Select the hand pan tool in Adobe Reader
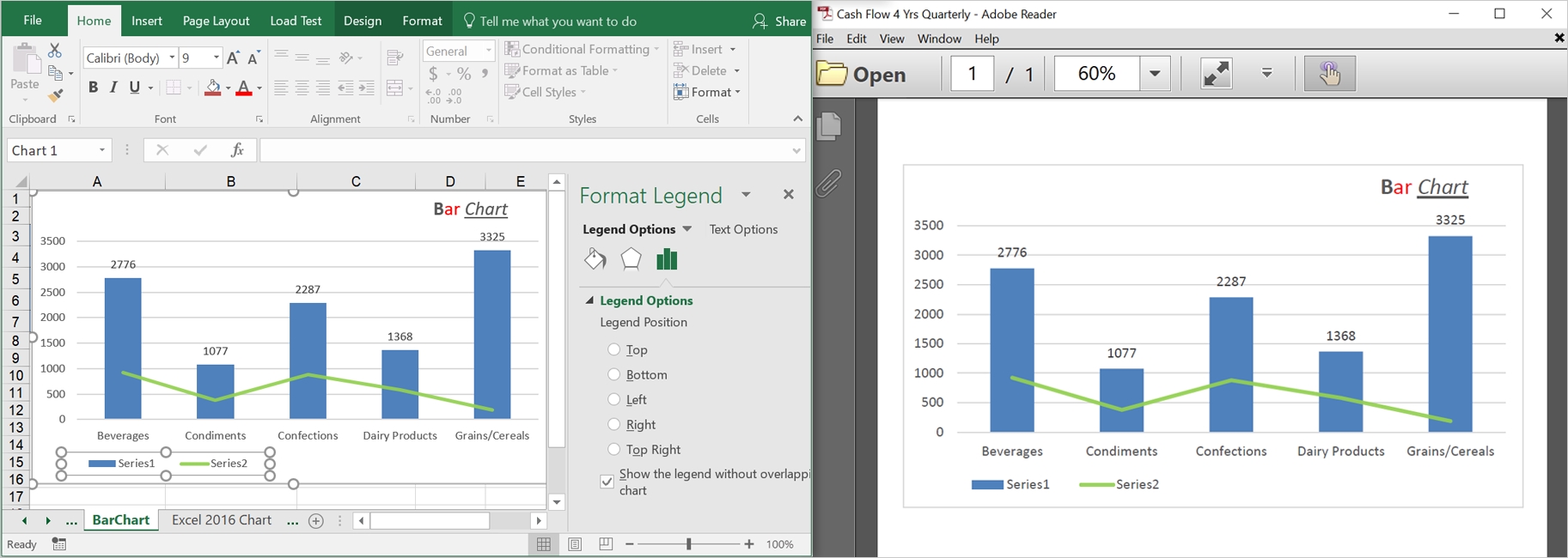The image size is (1568, 558). pyautogui.click(x=1329, y=74)
